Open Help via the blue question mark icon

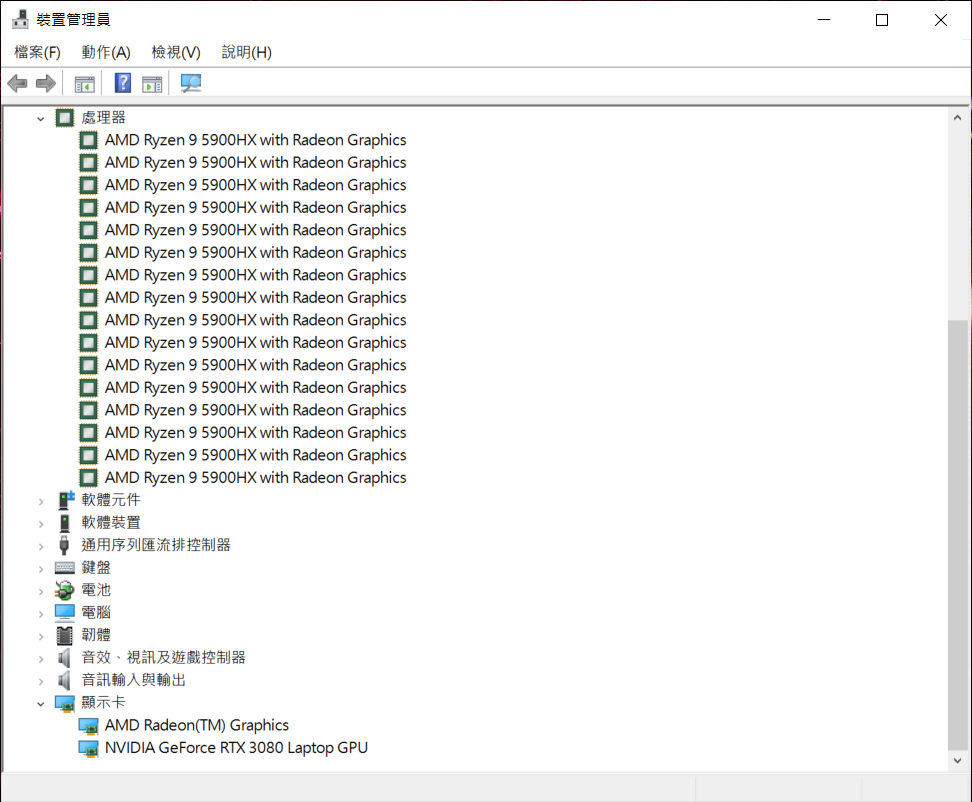123,83
